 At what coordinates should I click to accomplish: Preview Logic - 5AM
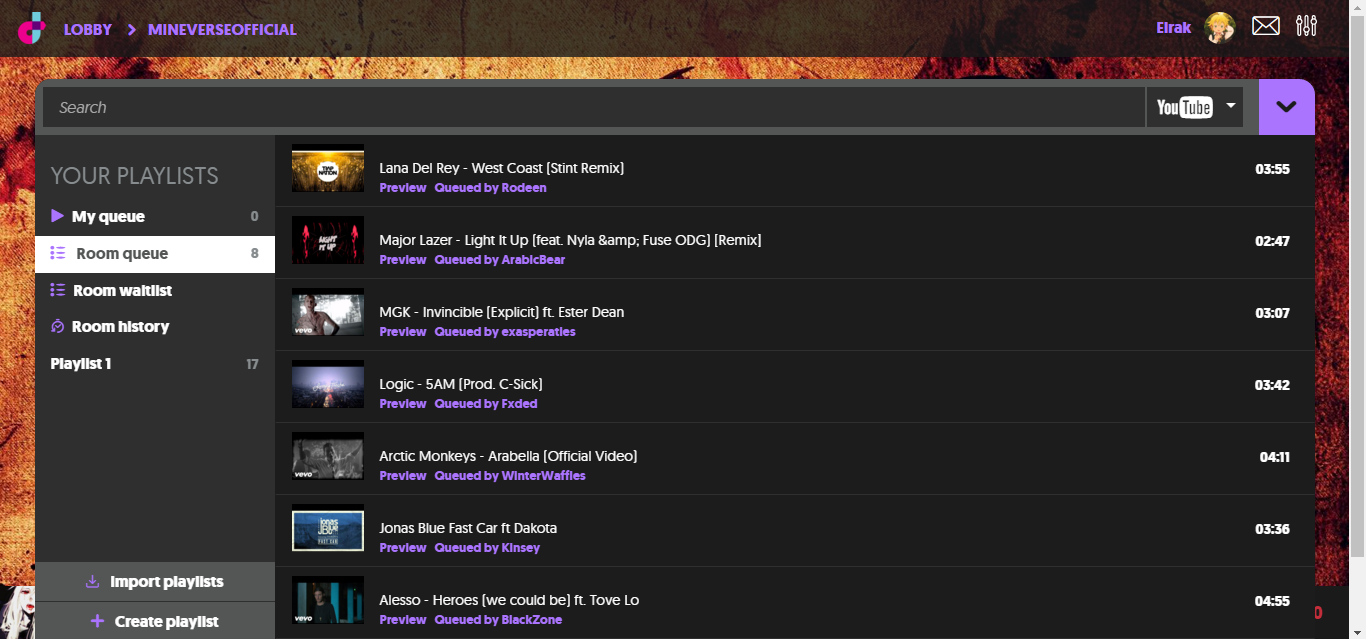point(403,404)
